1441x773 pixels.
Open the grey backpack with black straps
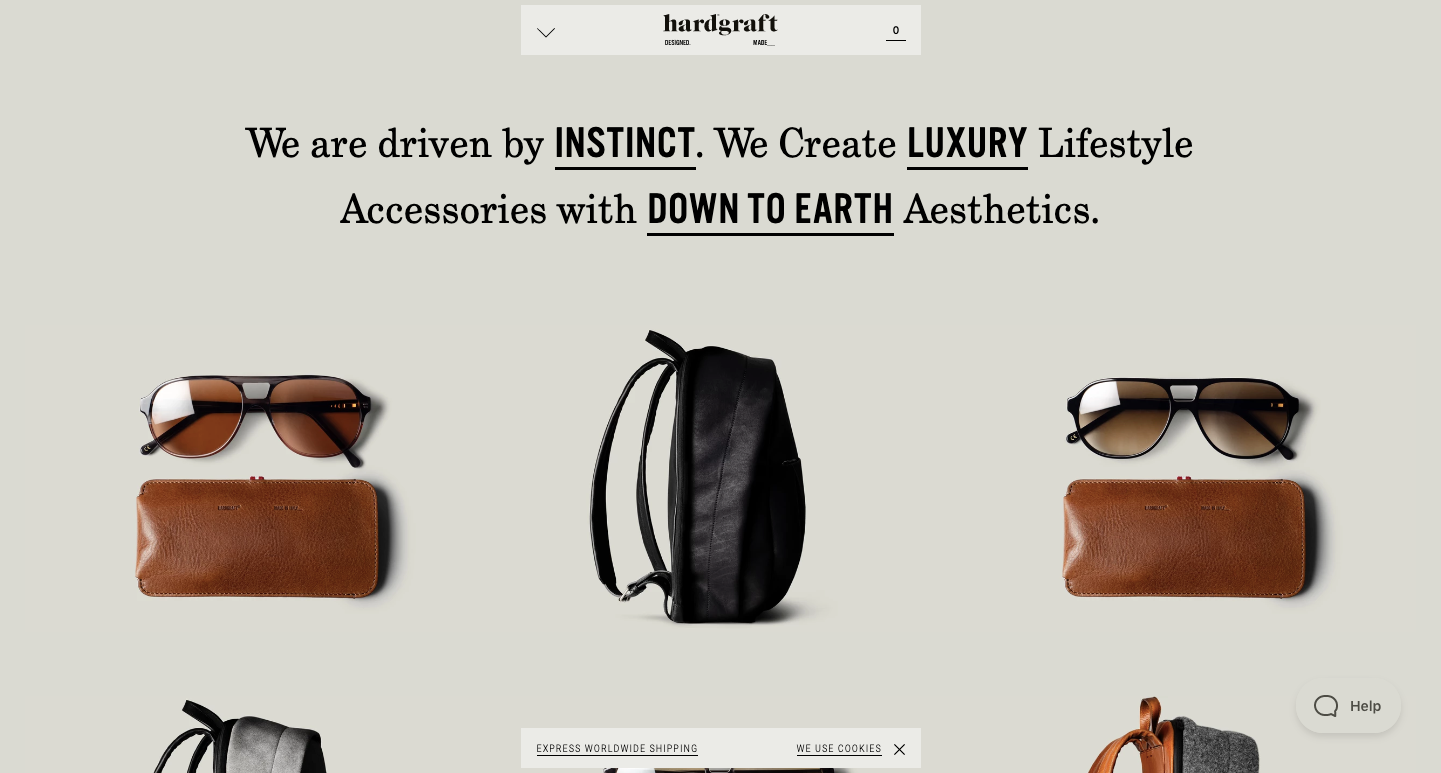point(240,736)
